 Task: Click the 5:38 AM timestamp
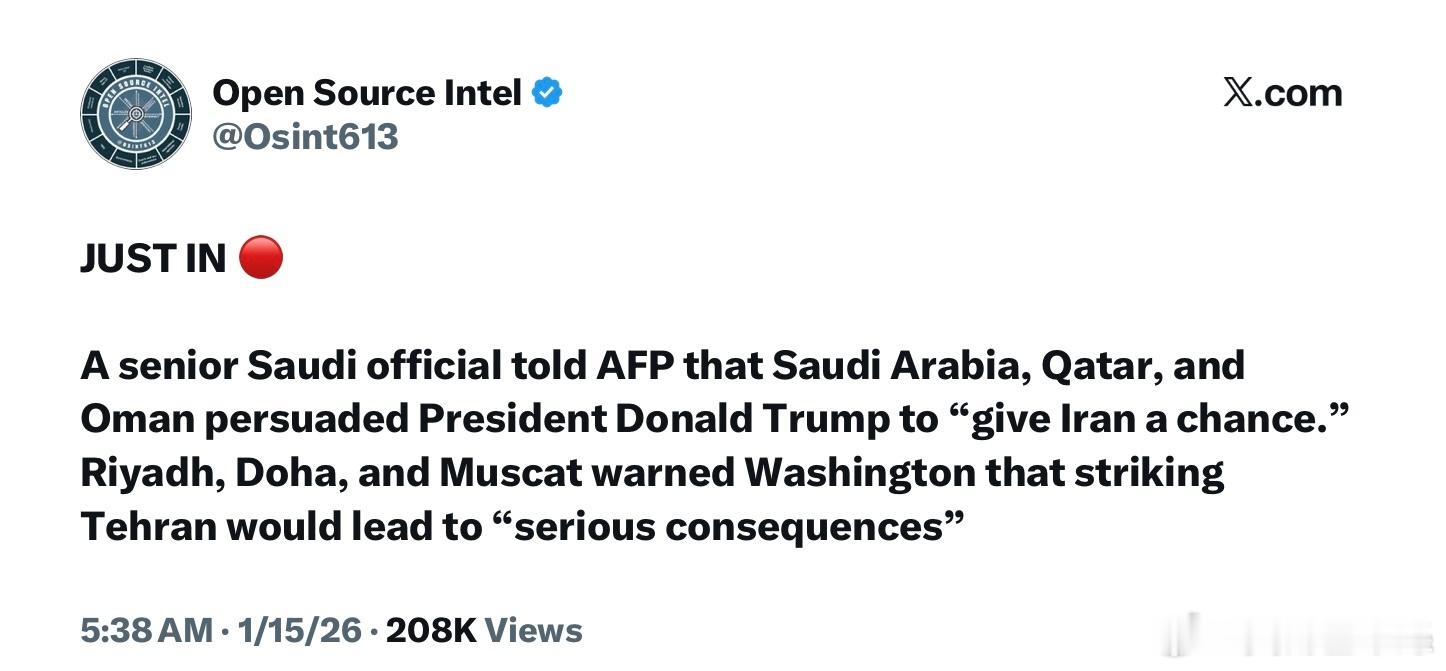[x=146, y=631]
